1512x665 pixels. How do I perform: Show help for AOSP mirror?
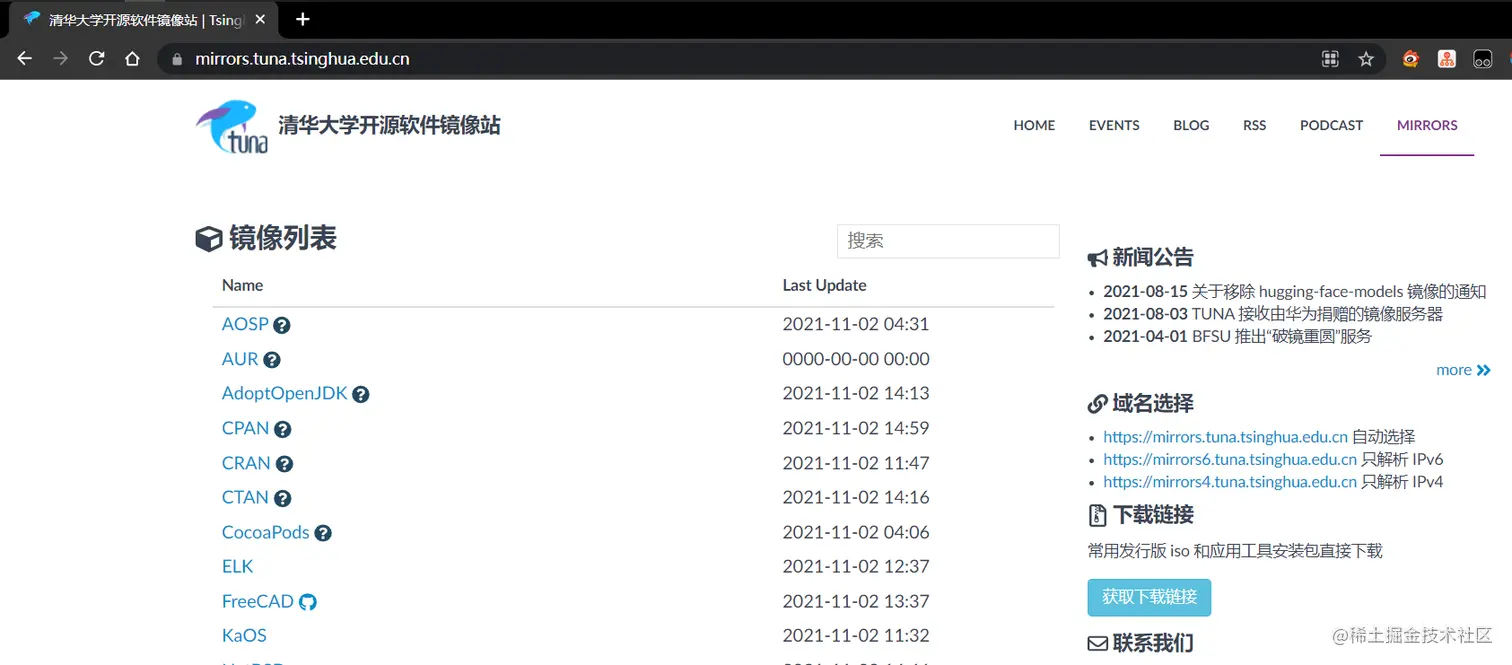[282, 325]
